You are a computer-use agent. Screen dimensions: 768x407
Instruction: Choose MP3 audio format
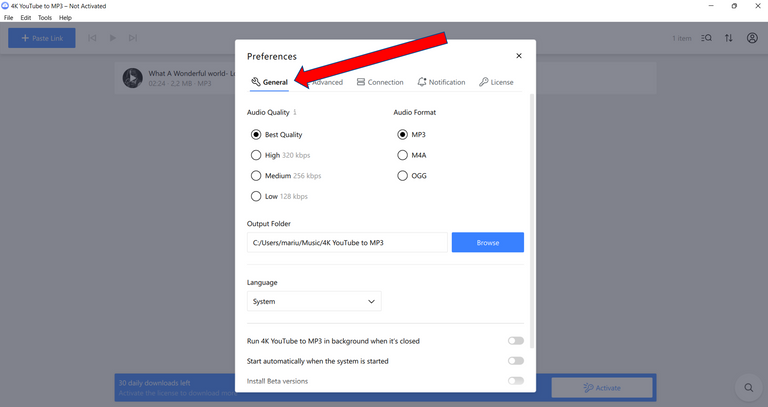[x=411, y=135]
